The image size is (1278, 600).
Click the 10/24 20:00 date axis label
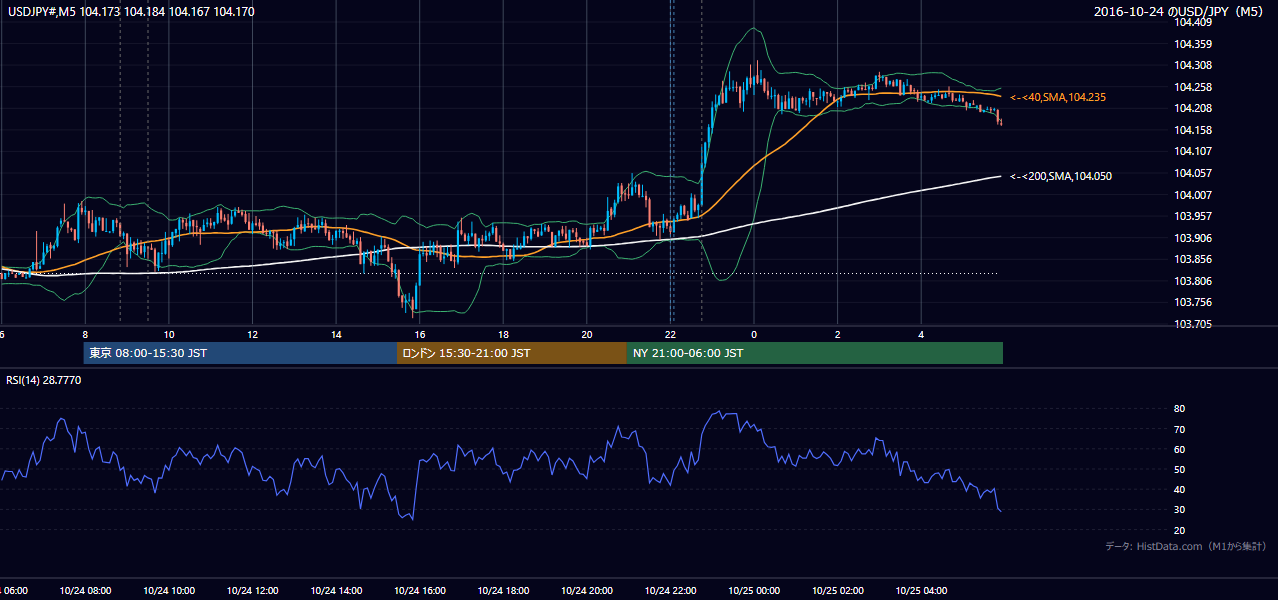tap(587, 590)
